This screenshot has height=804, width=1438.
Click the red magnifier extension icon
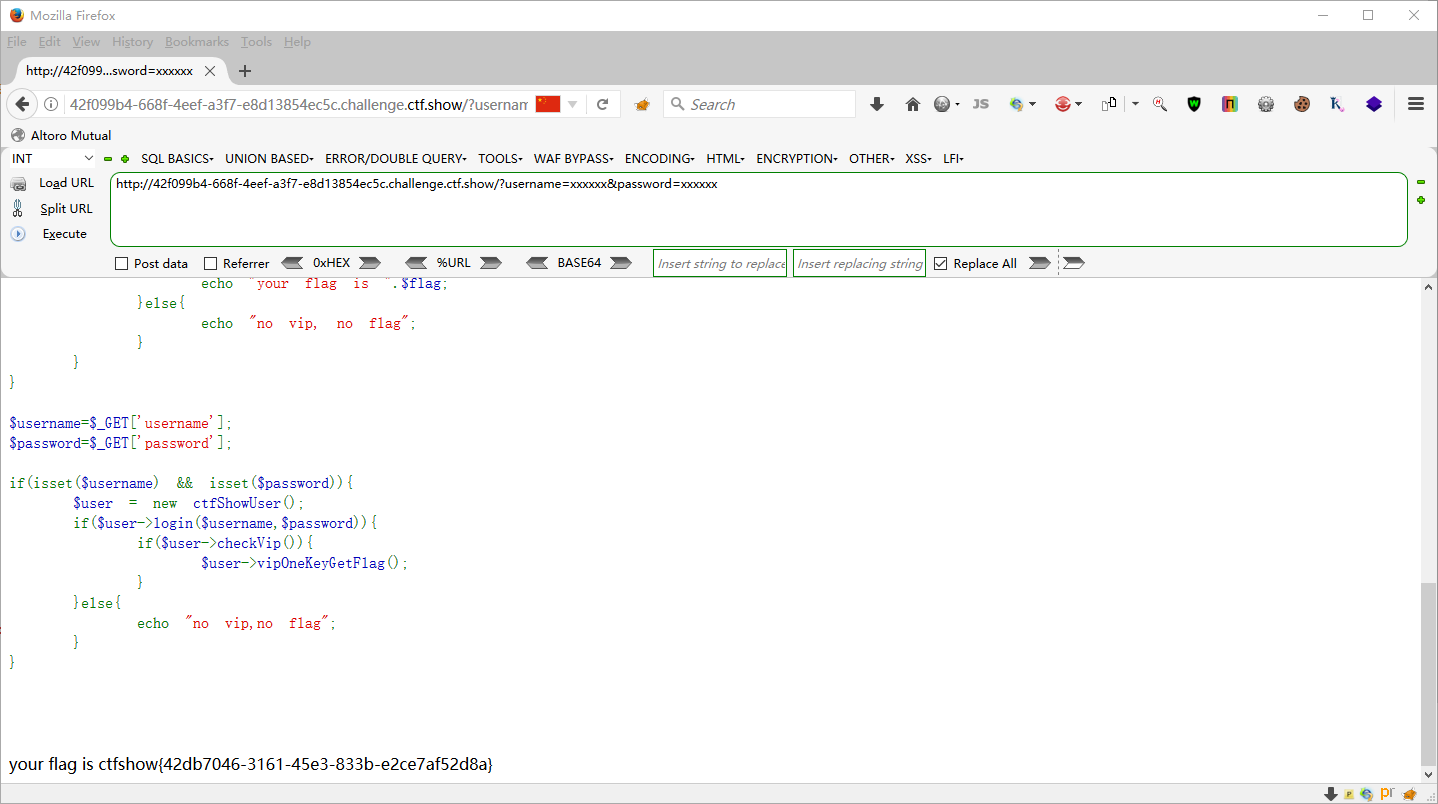(x=1159, y=104)
